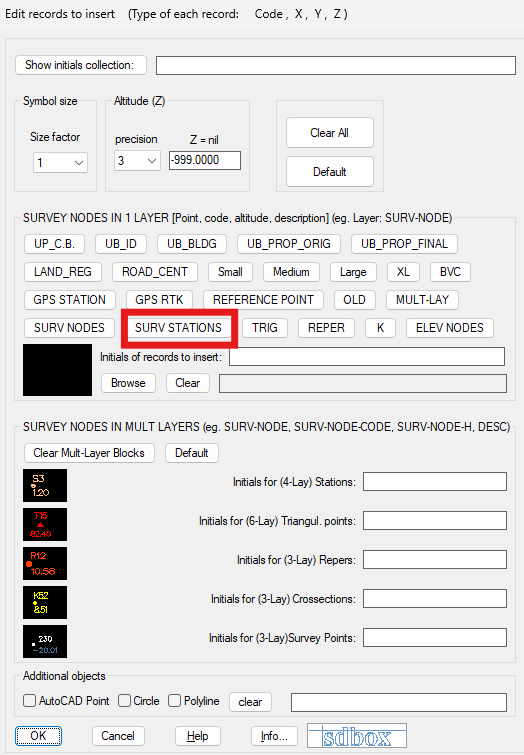The width and height of the screenshot is (524, 755).
Task: Click Clear next to Browse
Action: point(188,383)
